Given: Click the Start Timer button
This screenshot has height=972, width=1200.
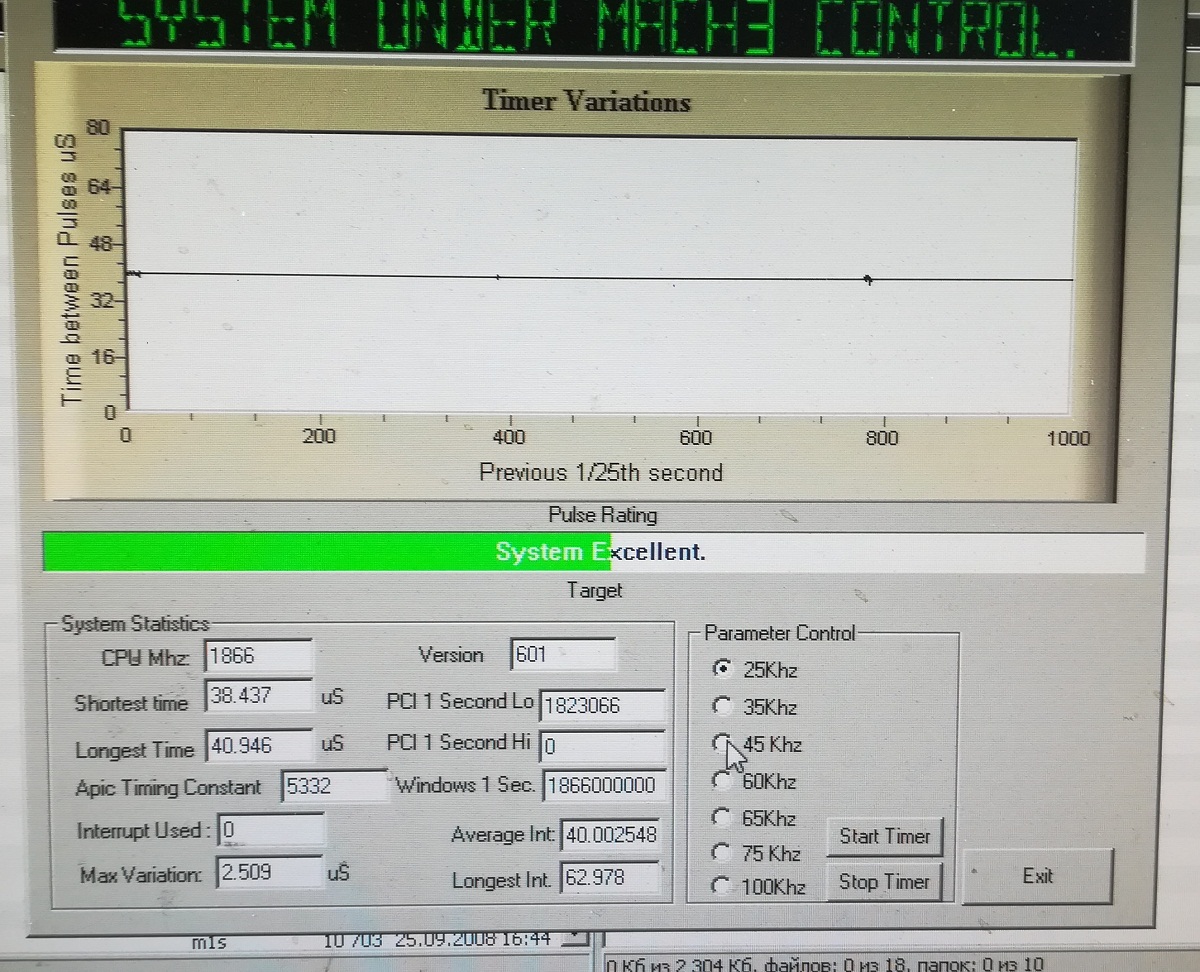Looking at the screenshot, I should [884, 836].
